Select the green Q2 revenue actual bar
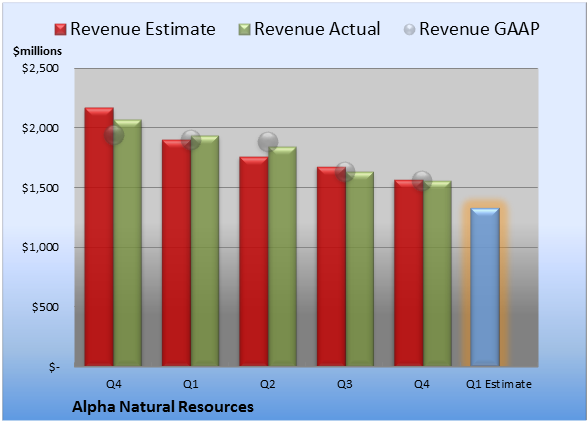This screenshot has height=422, width=588. 282,256
